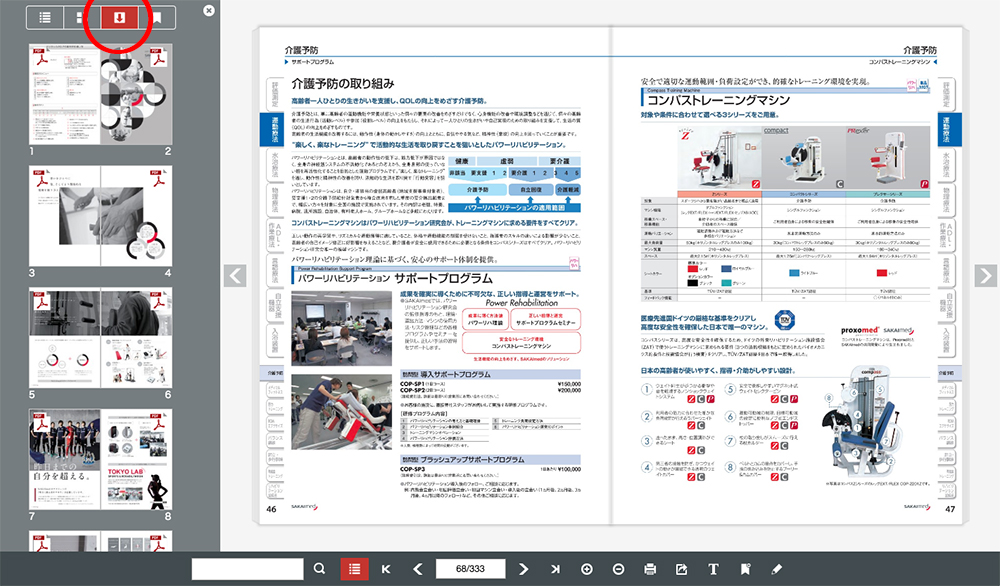Screen dimensions: 1000x586
Task: Download the PDF for page 2
Action: point(157,57)
